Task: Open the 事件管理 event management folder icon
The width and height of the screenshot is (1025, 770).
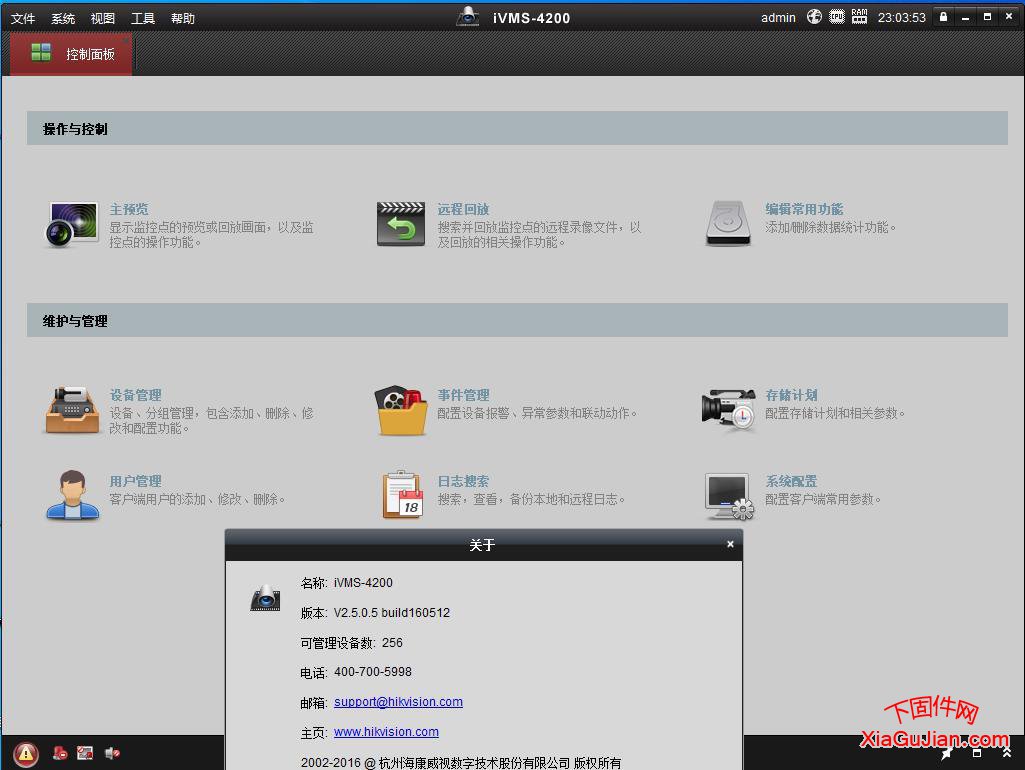Action: pos(401,410)
